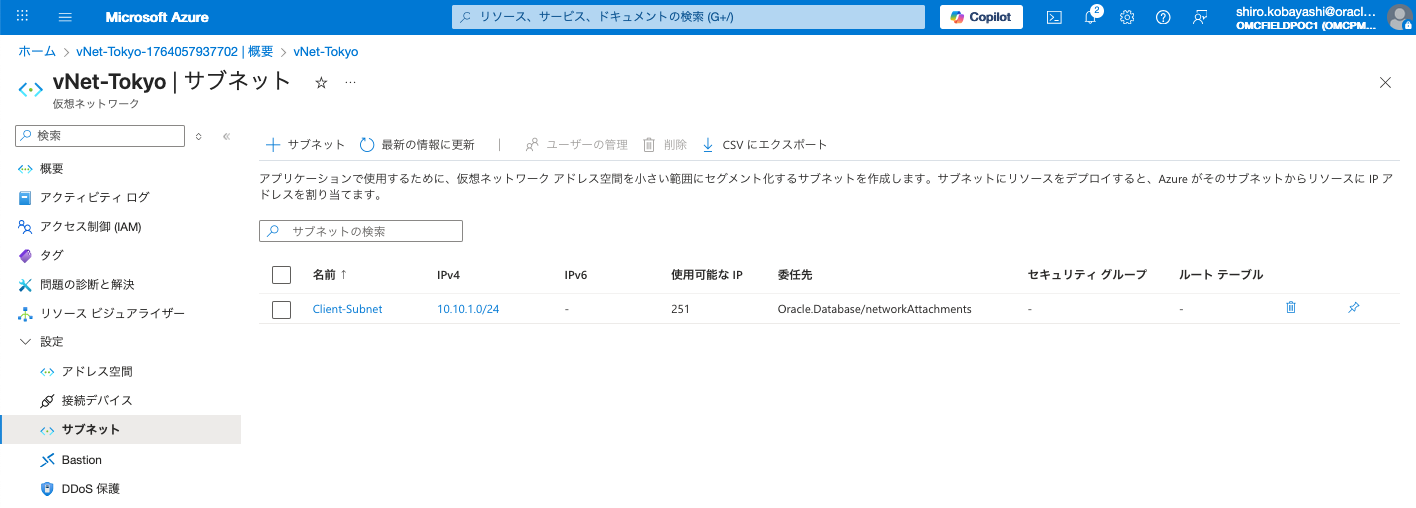Open the vNet-Tokyo breadcrumb link
The width and height of the screenshot is (1416, 508).
326,51
